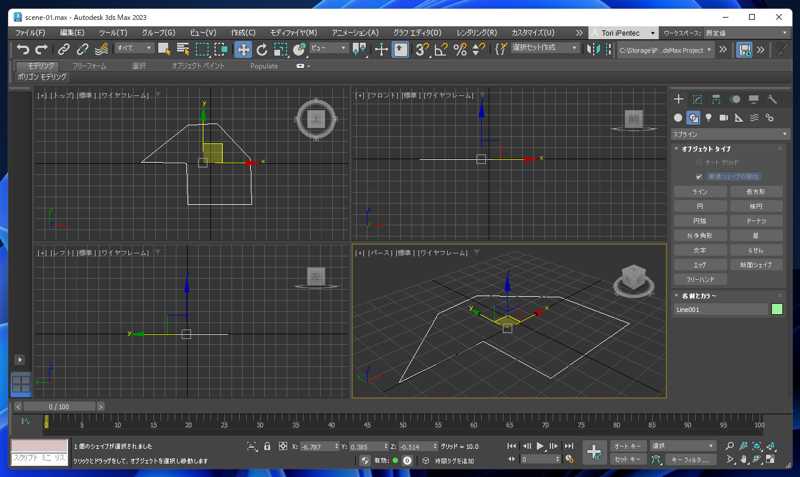Click the Bind to Space Warp icon

pos(102,49)
